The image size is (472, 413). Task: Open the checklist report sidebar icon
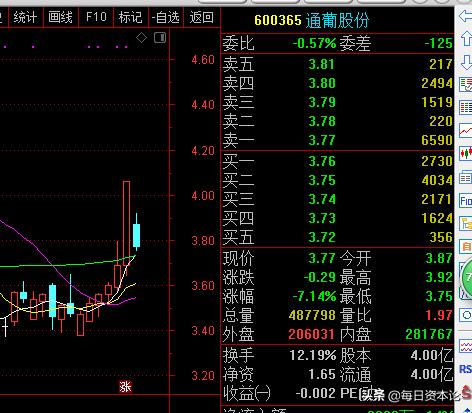[466, 84]
